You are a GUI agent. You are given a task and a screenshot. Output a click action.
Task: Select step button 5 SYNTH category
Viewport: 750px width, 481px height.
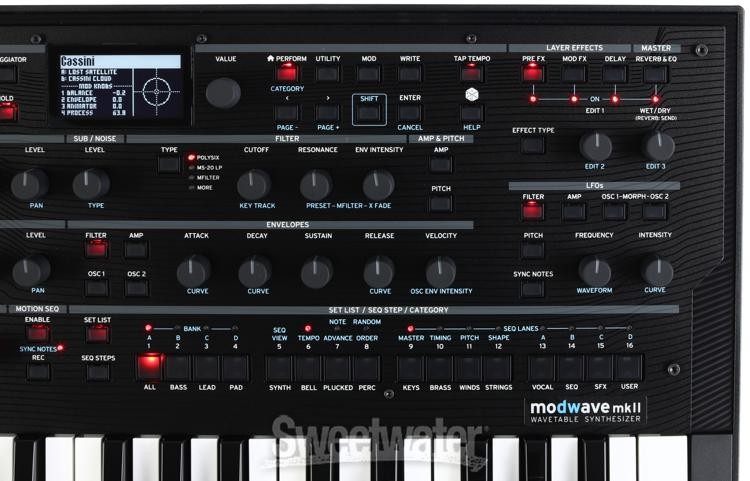279,367
